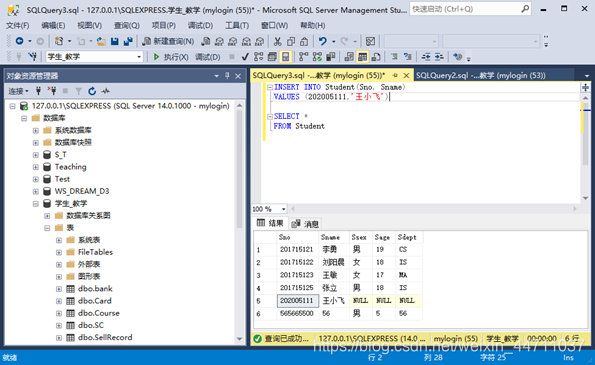Click the Database Engine Query icon
This screenshot has width=595, height=365.
(x=206, y=41)
